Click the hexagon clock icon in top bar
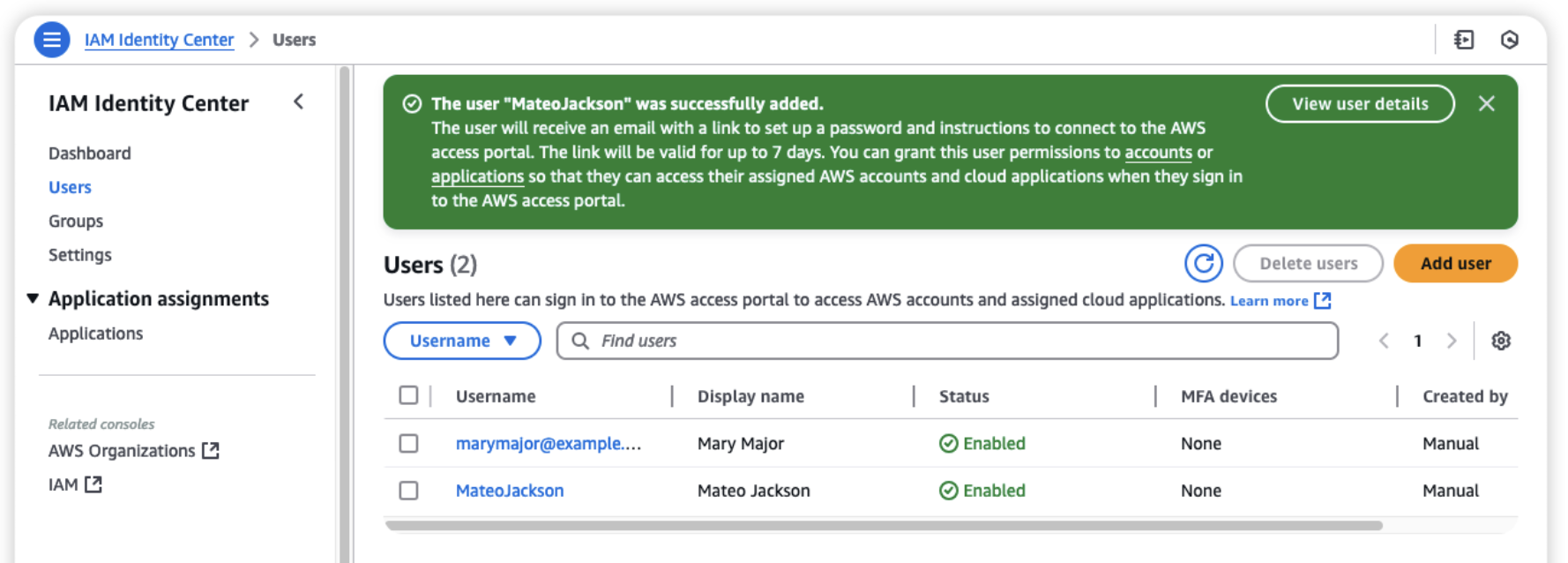This screenshot has height=563, width=1568. pos(1510,40)
